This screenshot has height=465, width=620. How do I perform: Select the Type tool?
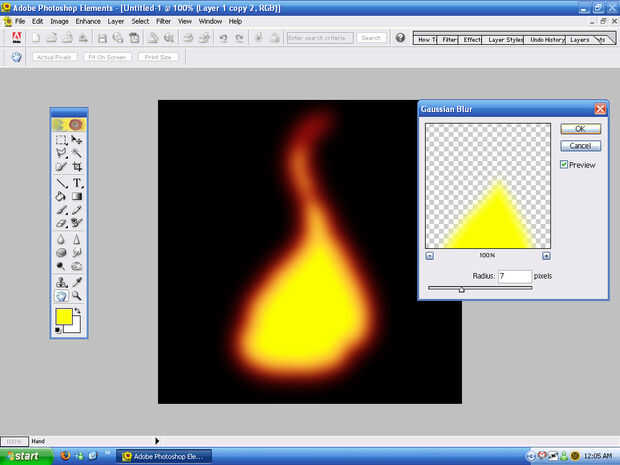coord(76,183)
